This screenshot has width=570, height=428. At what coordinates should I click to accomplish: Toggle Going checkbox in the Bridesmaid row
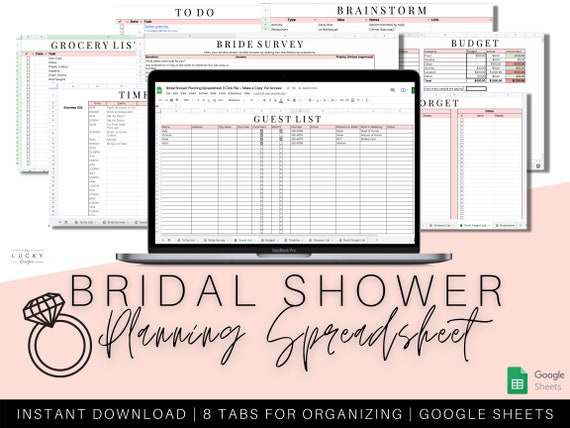click(261, 139)
